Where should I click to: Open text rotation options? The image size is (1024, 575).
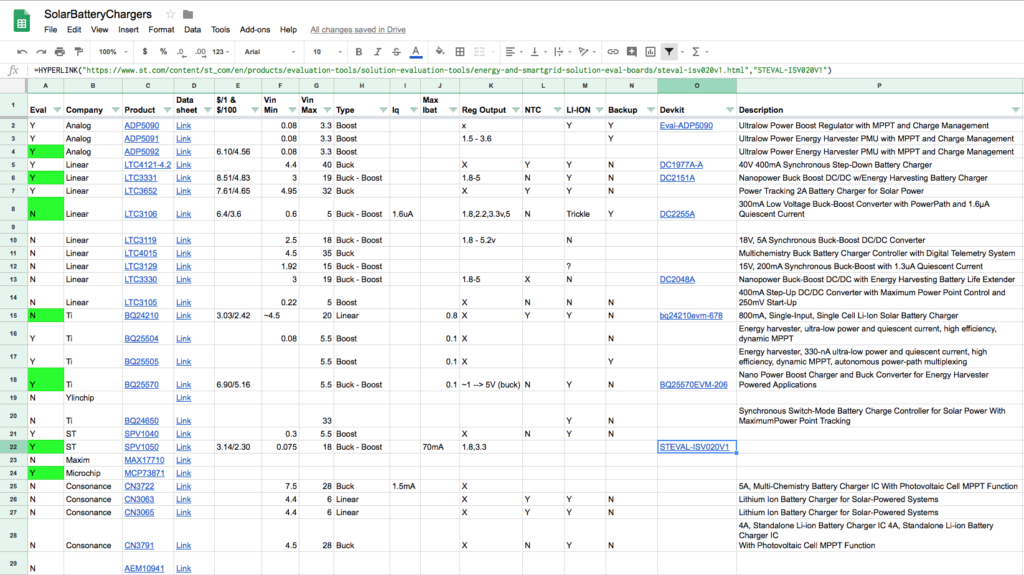[585, 52]
